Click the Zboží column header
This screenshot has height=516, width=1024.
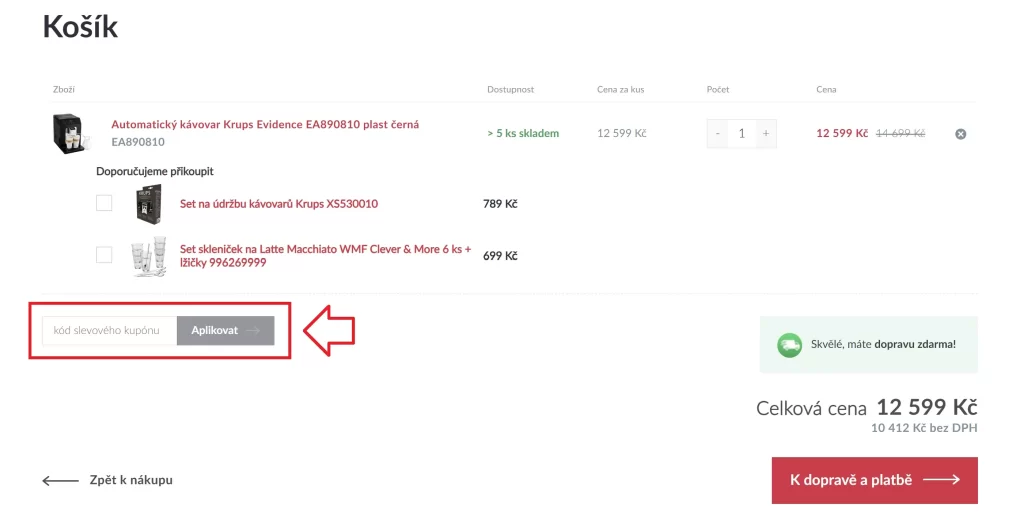(x=64, y=89)
